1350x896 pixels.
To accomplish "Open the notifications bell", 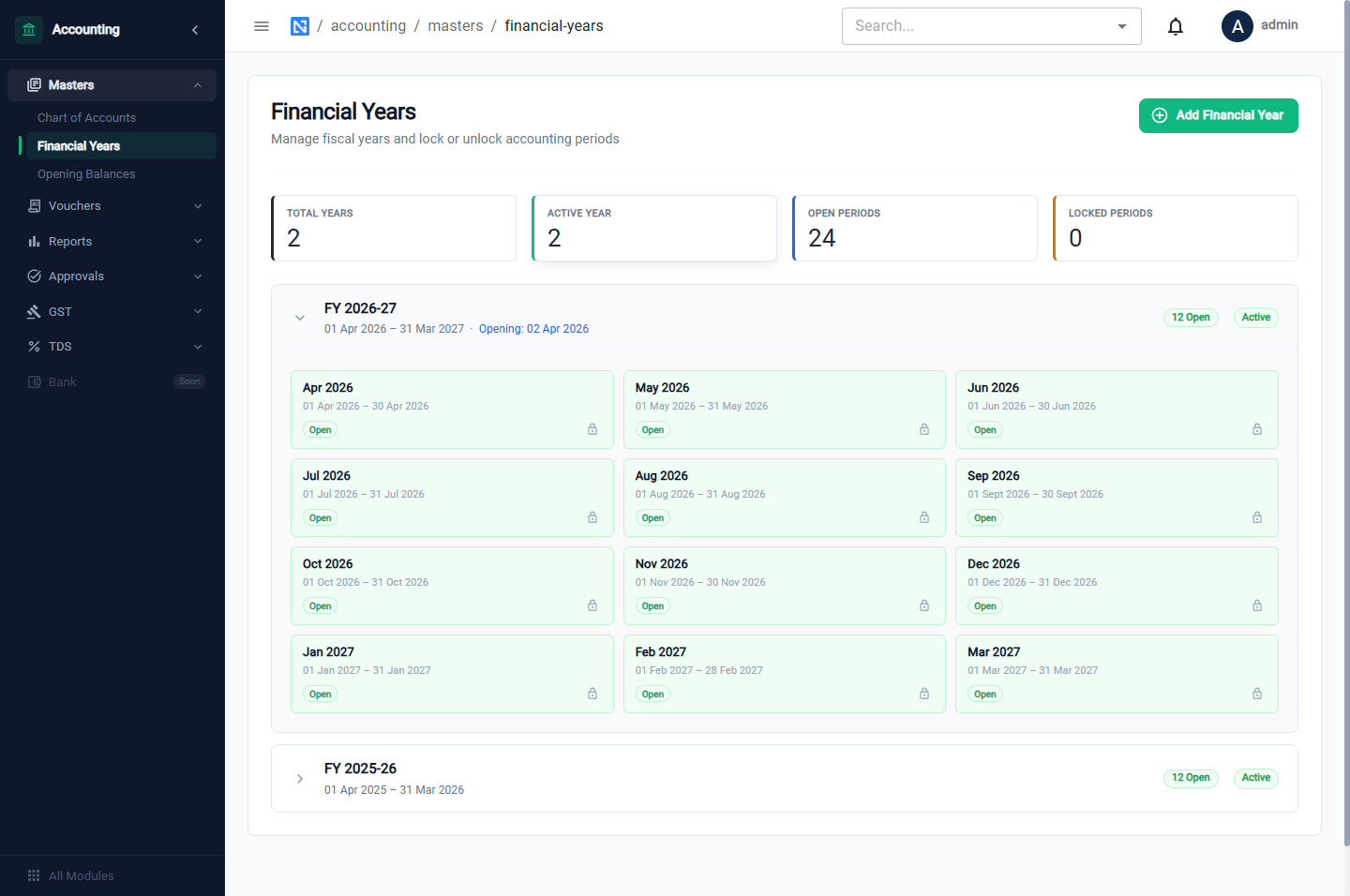I will pos(1176,26).
